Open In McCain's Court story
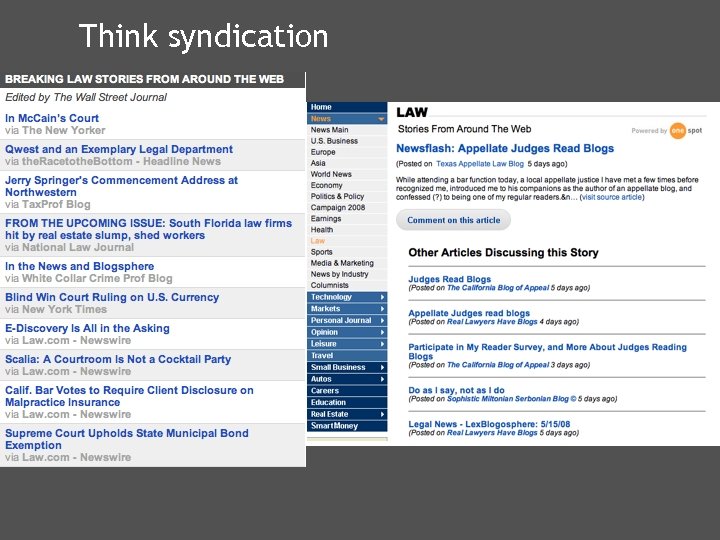720x540 pixels. coord(52,118)
